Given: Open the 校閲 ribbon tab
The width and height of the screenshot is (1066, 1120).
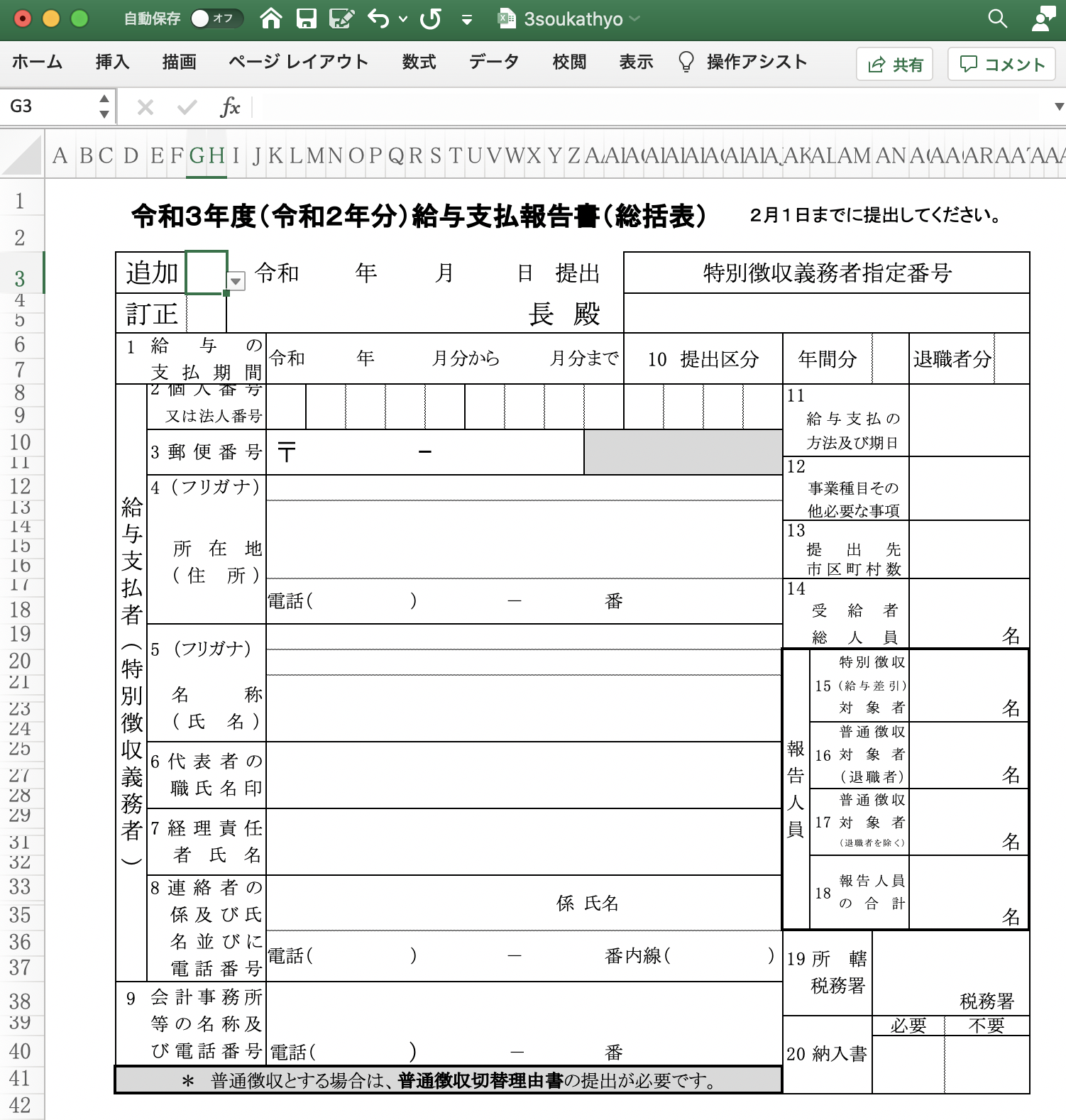Looking at the screenshot, I should click(569, 62).
